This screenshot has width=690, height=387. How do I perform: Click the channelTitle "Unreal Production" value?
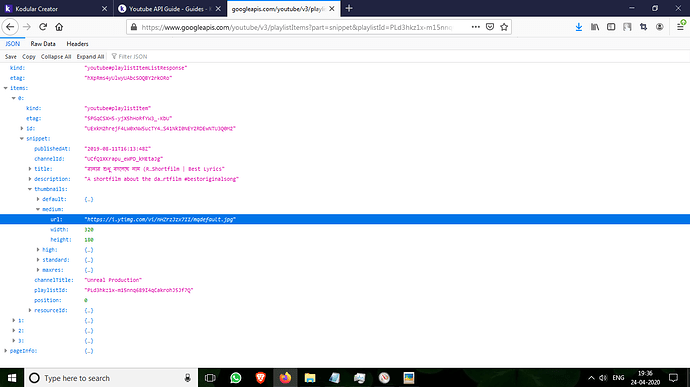coord(113,280)
